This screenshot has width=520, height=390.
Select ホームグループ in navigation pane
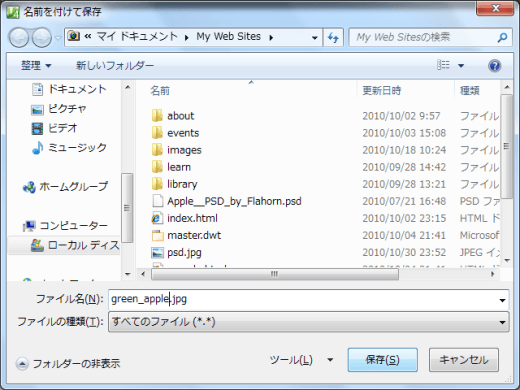coord(65,186)
